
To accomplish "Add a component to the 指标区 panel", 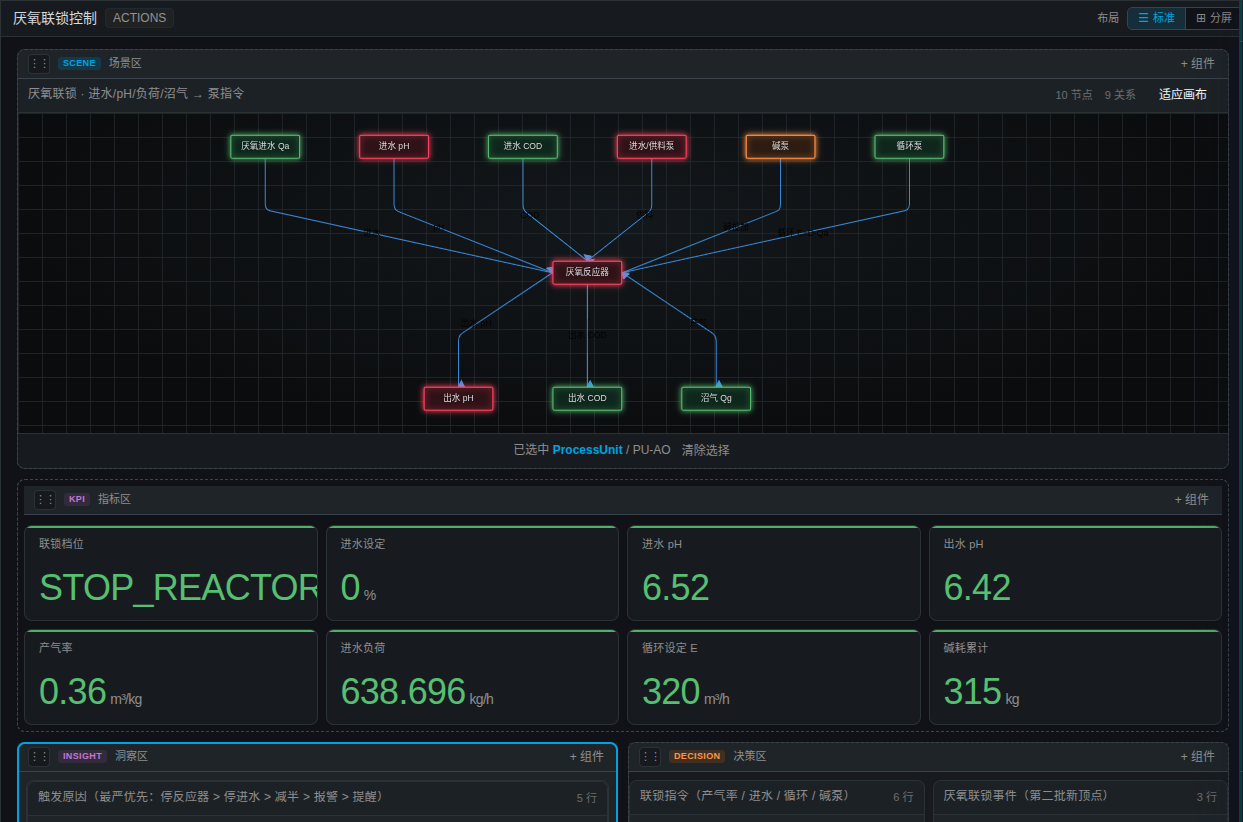I will pyautogui.click(x=1191, y=499).
